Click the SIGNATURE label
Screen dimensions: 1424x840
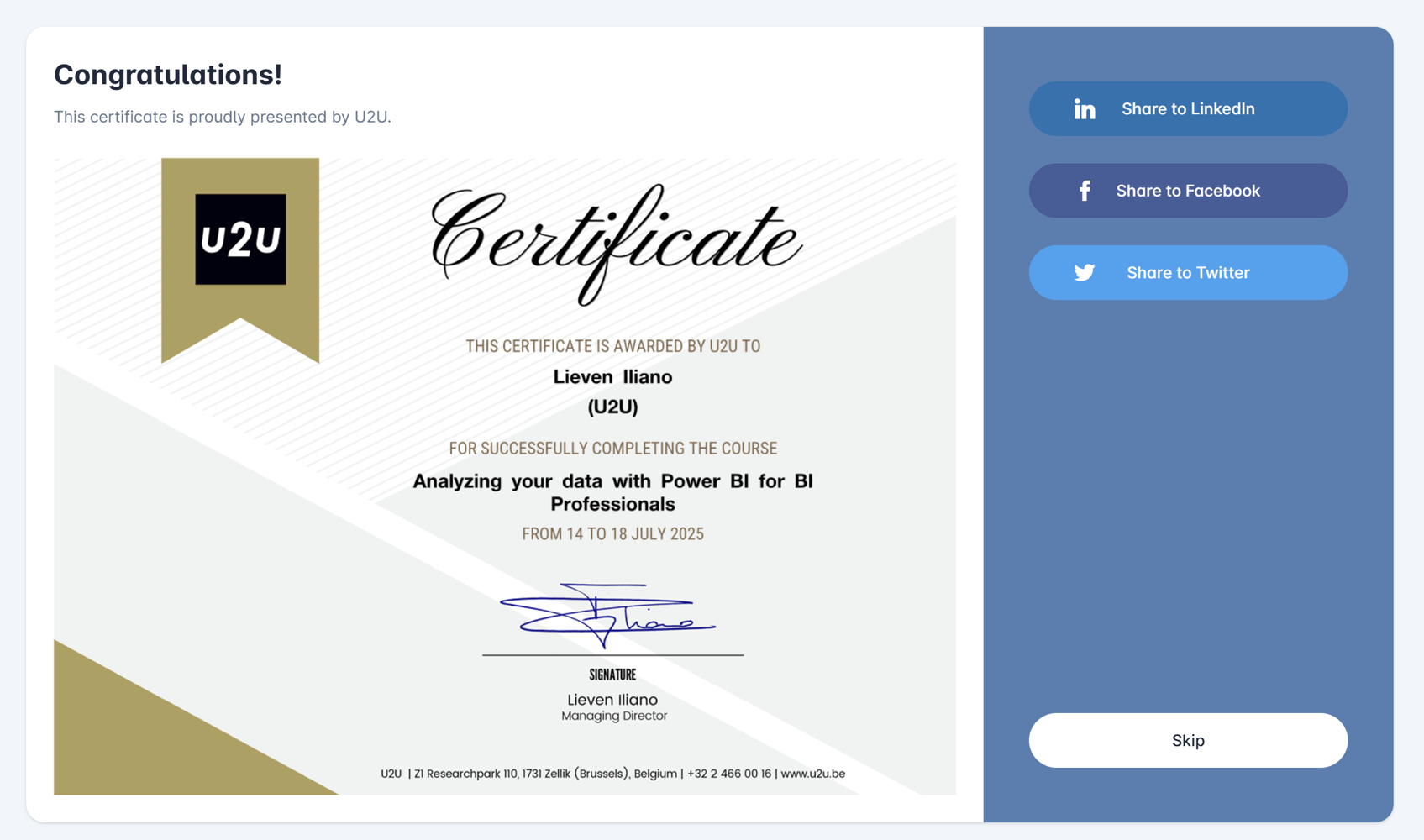coord(612,675)
